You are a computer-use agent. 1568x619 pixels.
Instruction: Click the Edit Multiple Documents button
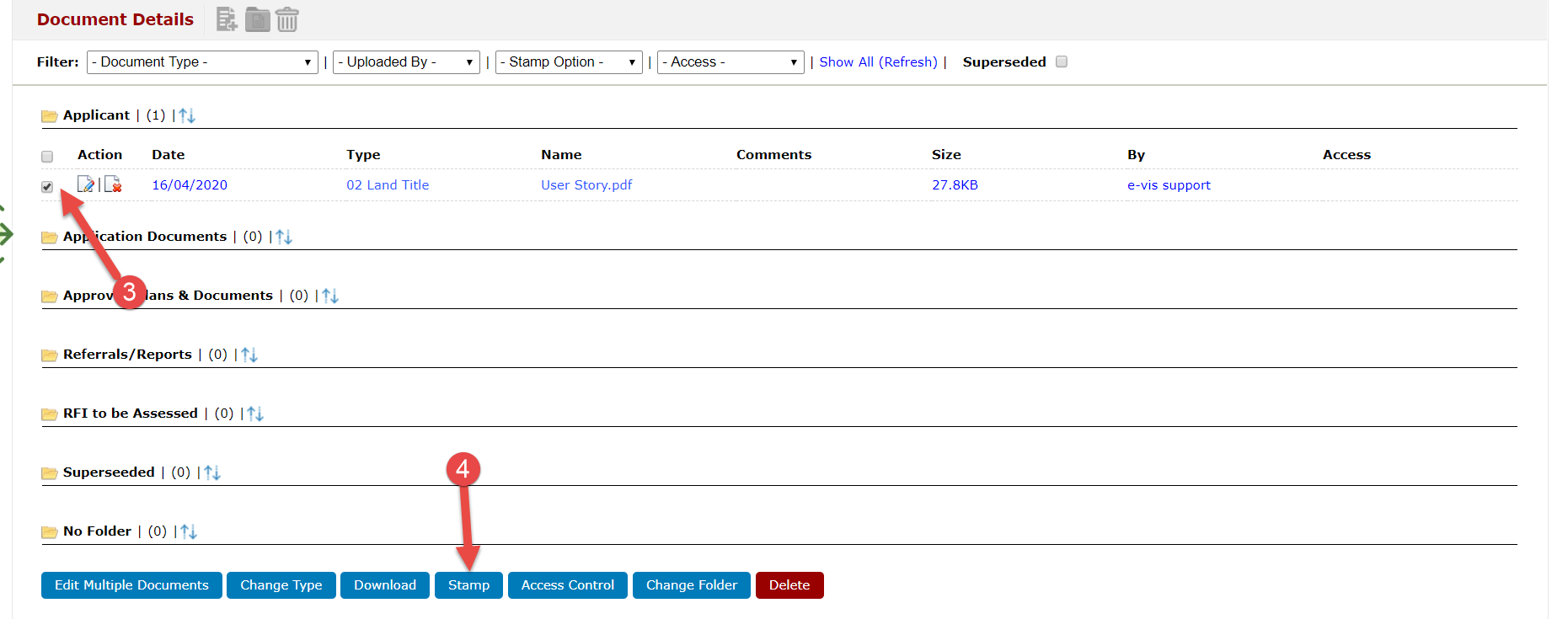coord(131,585)
